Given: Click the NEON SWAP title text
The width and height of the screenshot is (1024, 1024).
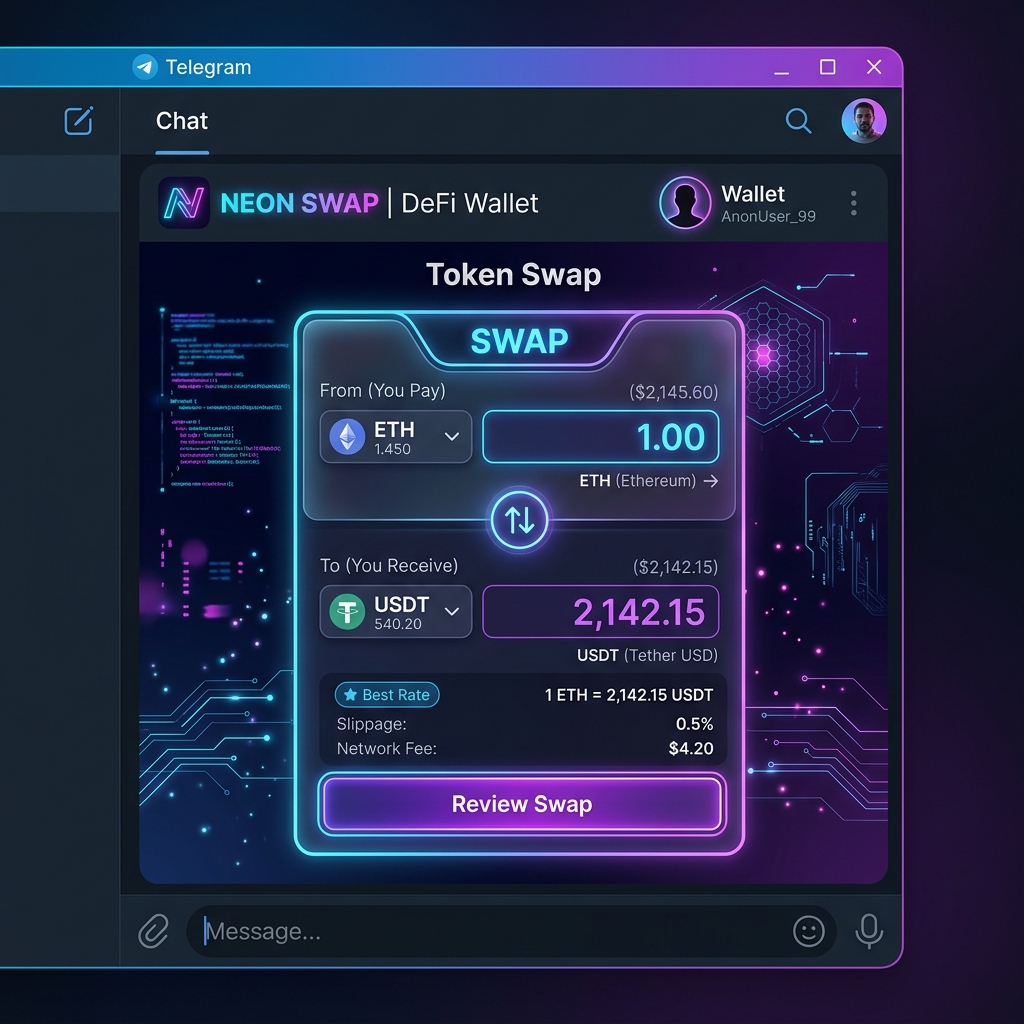Looking at the screenshot, I should [299, 203].
